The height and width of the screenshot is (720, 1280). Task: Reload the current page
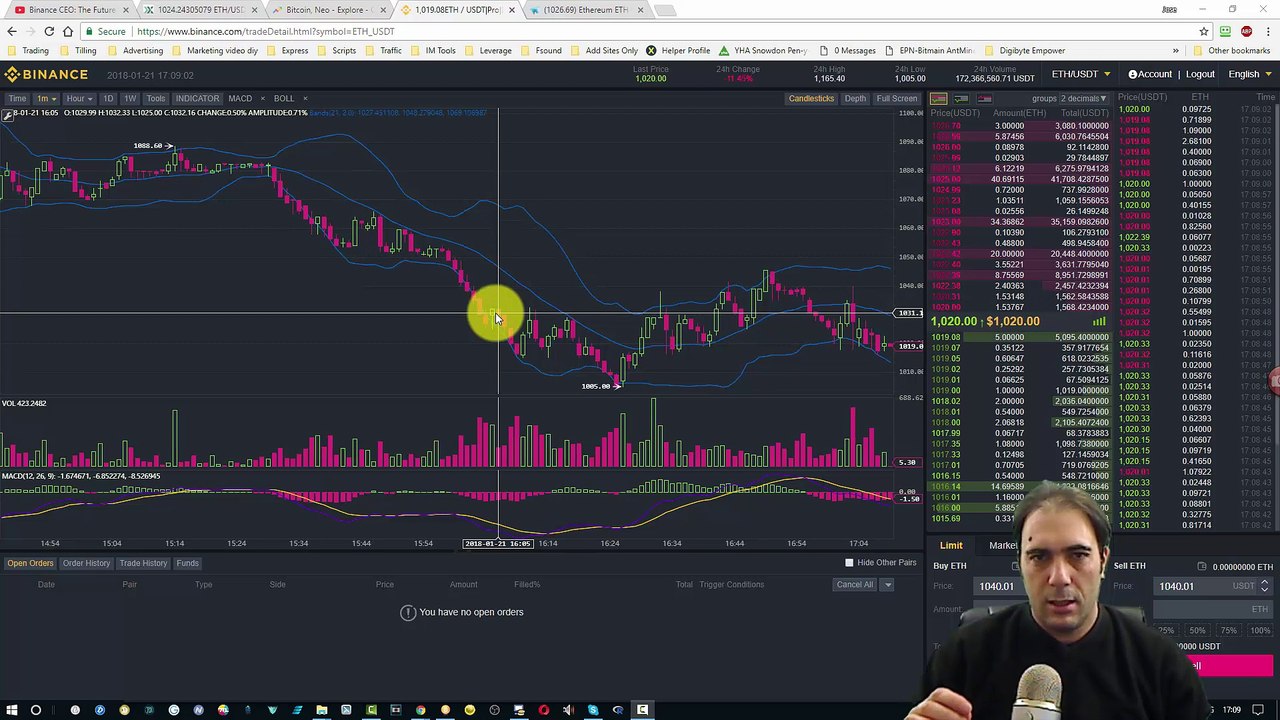tap(49, 31)
